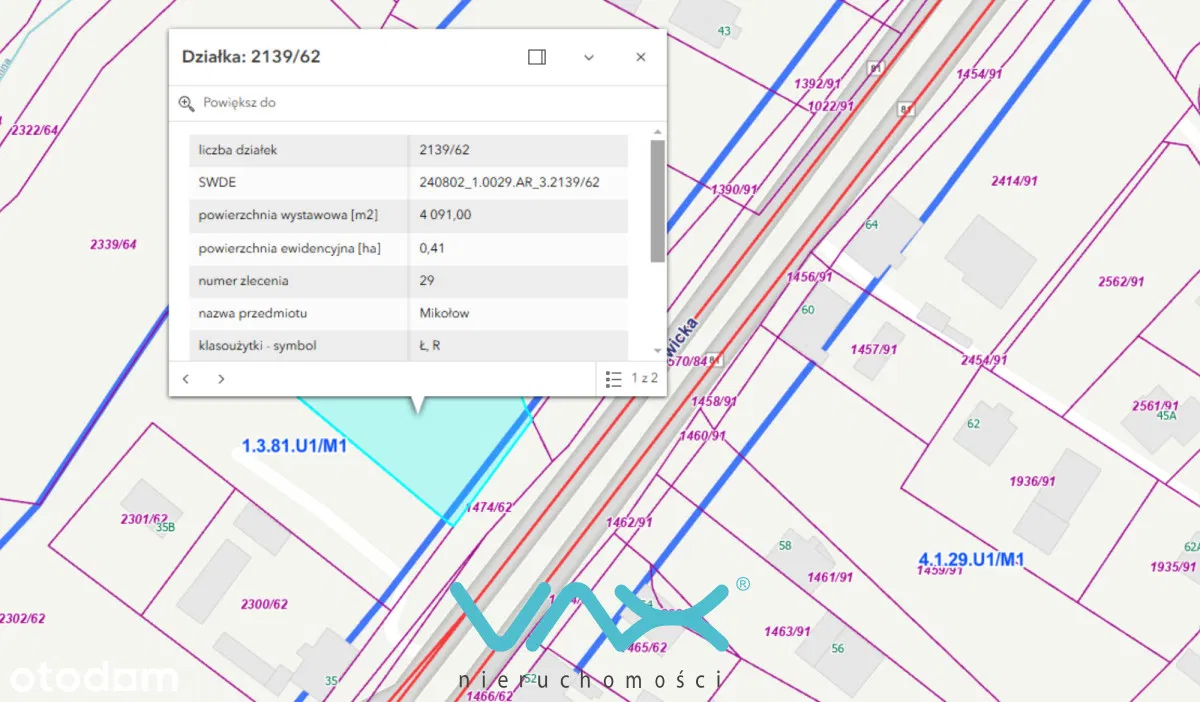
Task: Click parcel label 2339/64 on the map
Action: [113, 244]
